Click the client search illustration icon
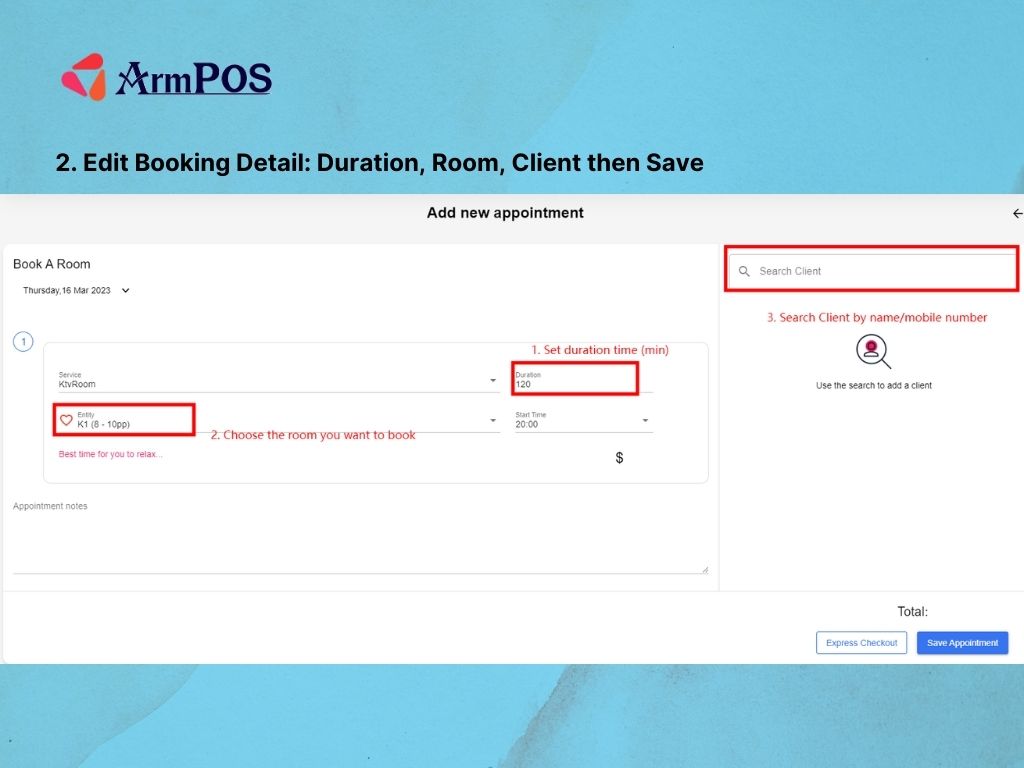This screenshot has width=1024, height=768. coord(873,352)
